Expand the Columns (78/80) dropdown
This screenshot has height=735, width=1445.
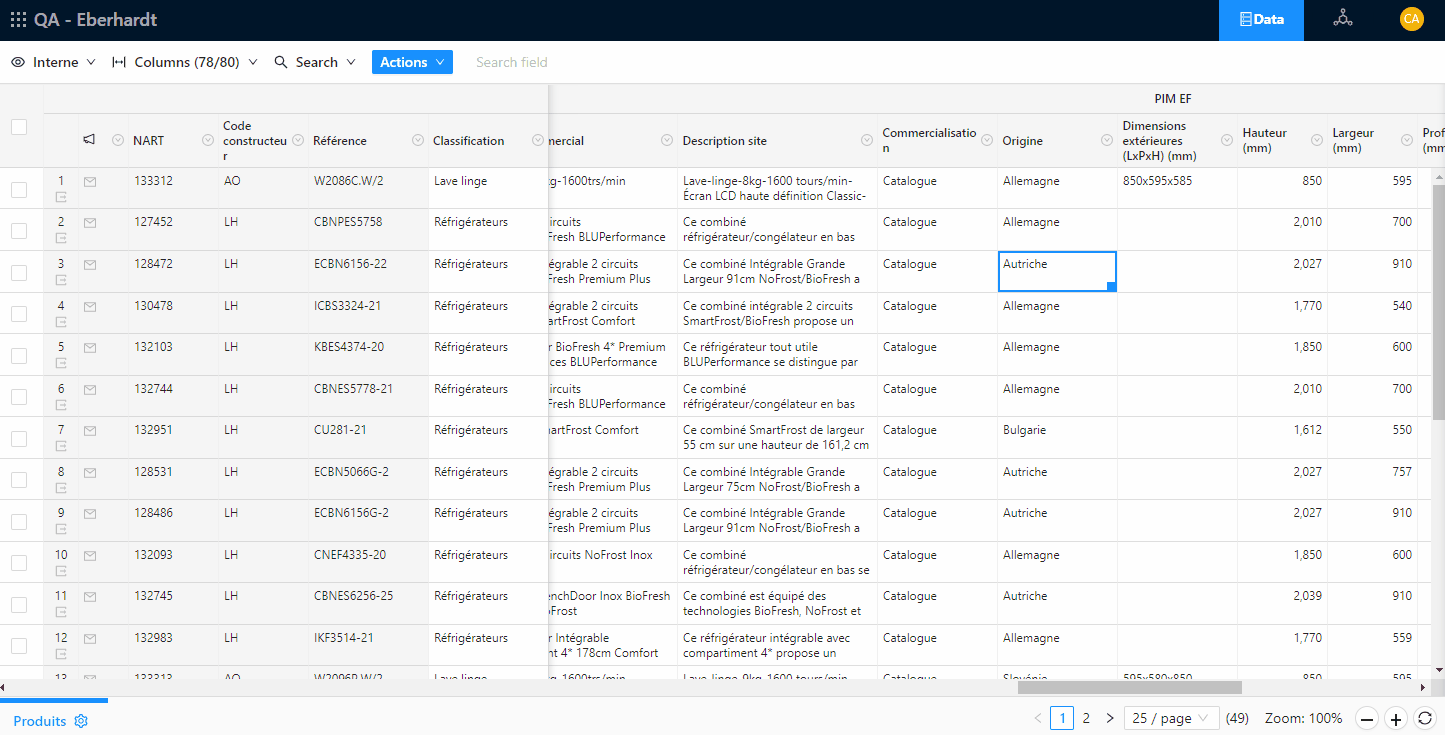[185, 62]
